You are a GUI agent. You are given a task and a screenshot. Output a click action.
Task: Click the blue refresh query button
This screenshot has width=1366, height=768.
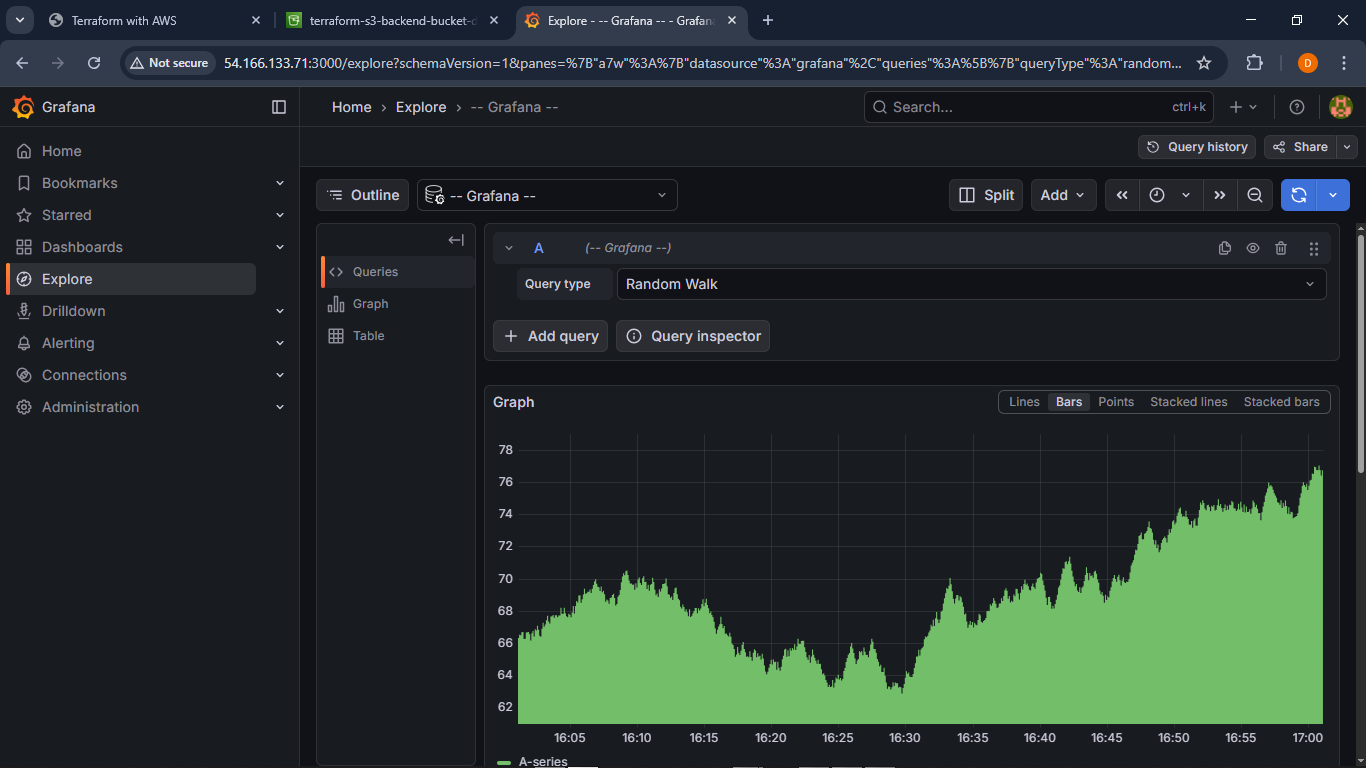point(1298,195)
